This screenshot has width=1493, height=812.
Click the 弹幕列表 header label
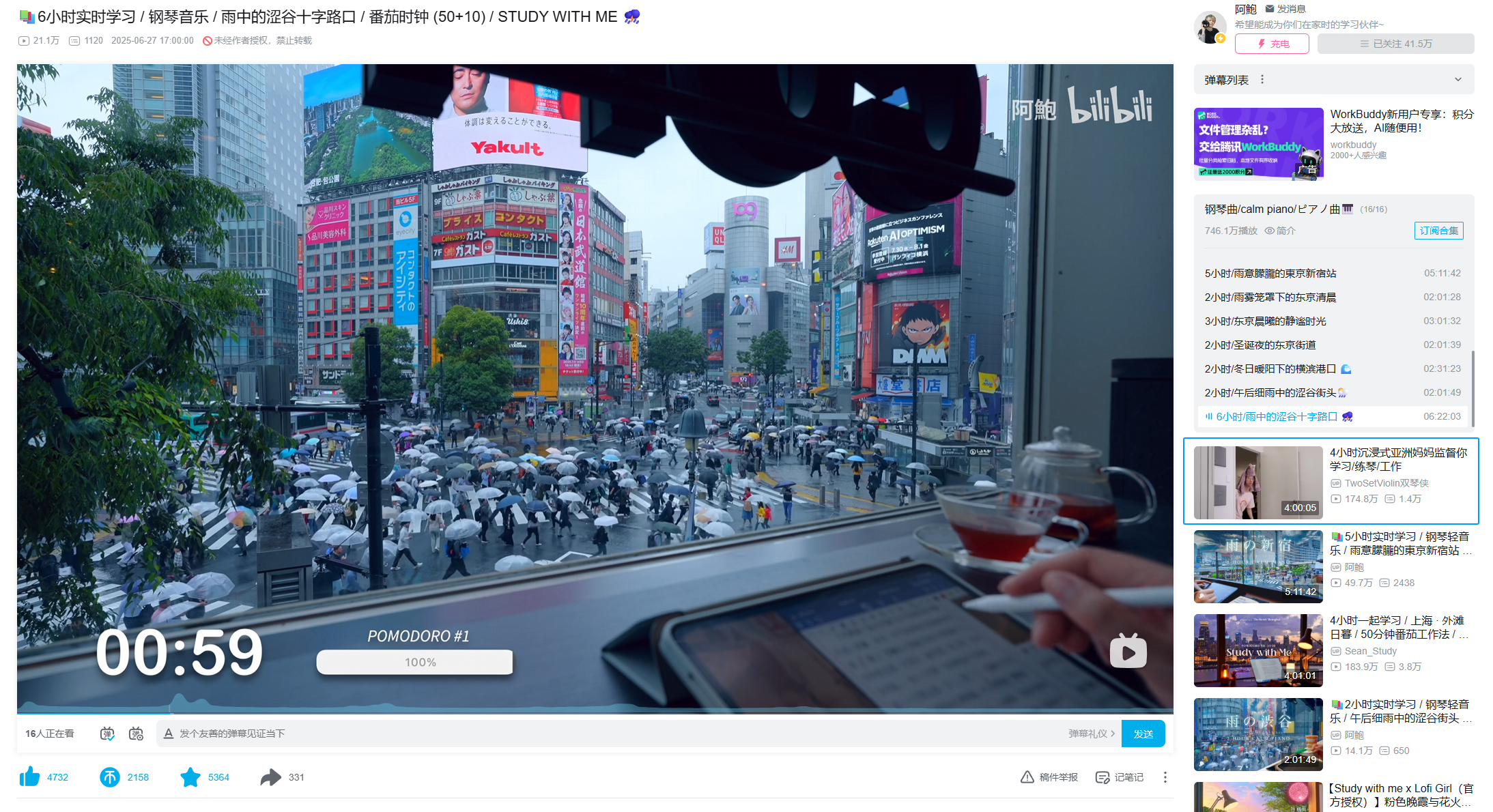pyautogui.click(x=1226, y=80)
